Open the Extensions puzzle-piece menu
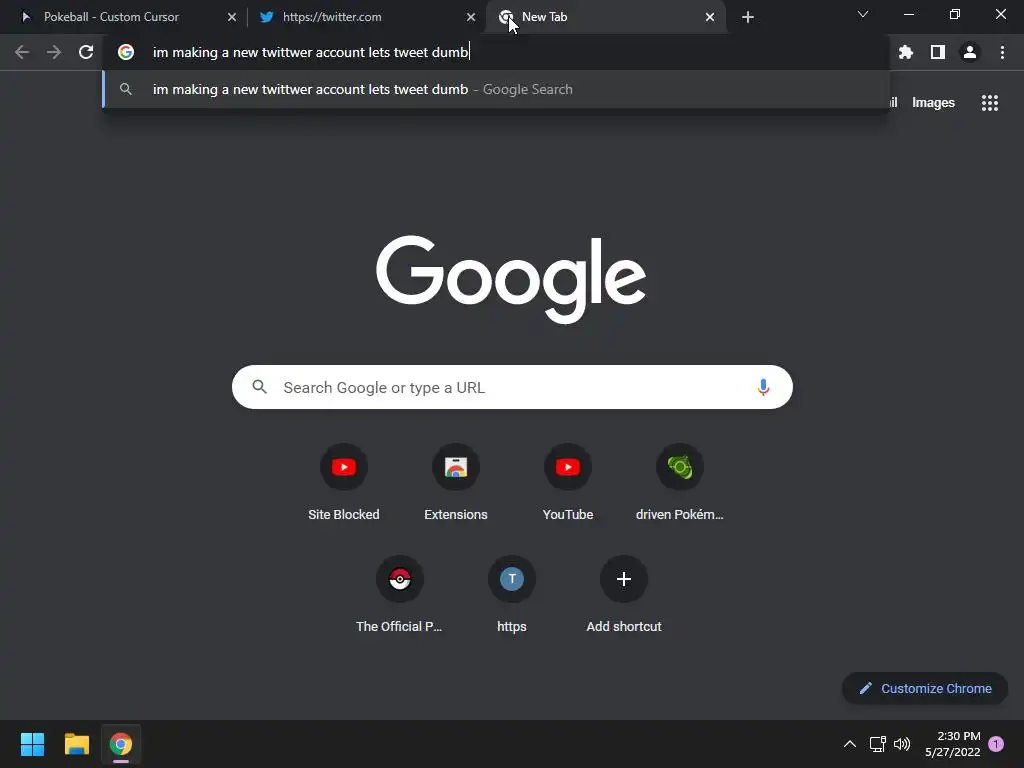The width and height of the screenshot is (1024, 768). [x=906, y=52]
